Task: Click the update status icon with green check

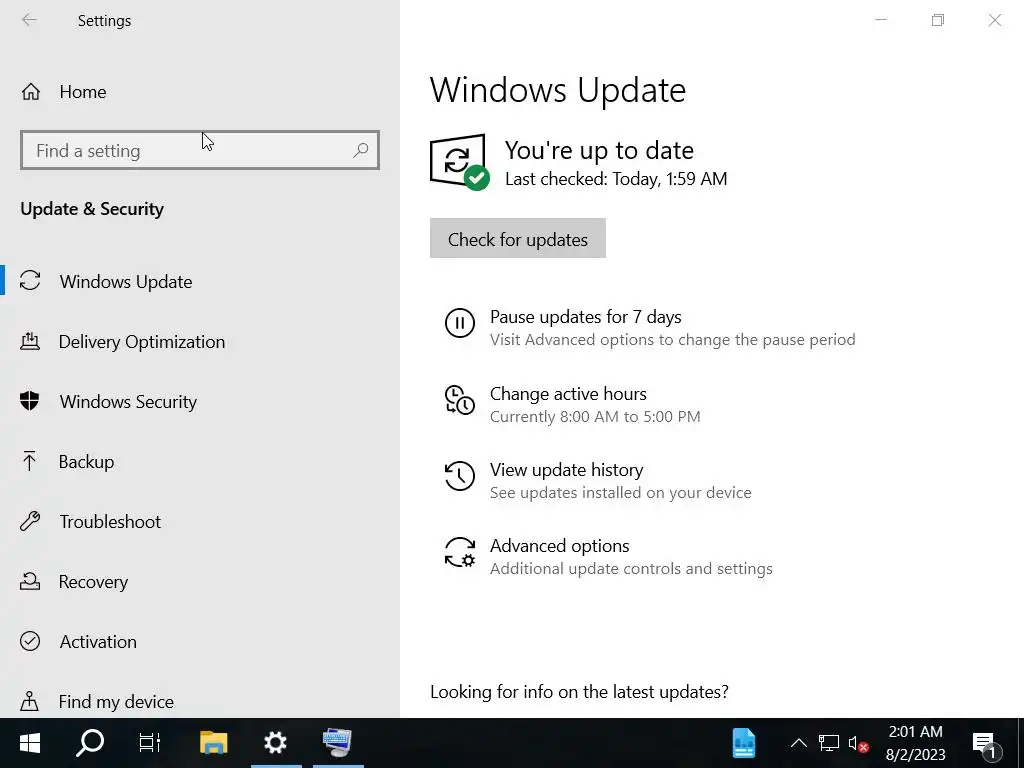Action: tap(460, 162)
